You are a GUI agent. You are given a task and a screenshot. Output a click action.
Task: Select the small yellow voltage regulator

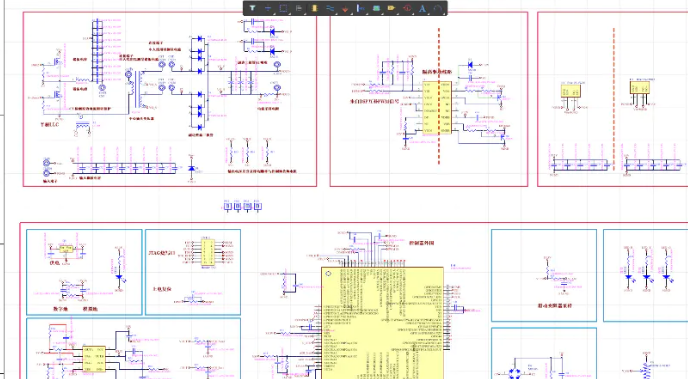click(x=66, y=249)
